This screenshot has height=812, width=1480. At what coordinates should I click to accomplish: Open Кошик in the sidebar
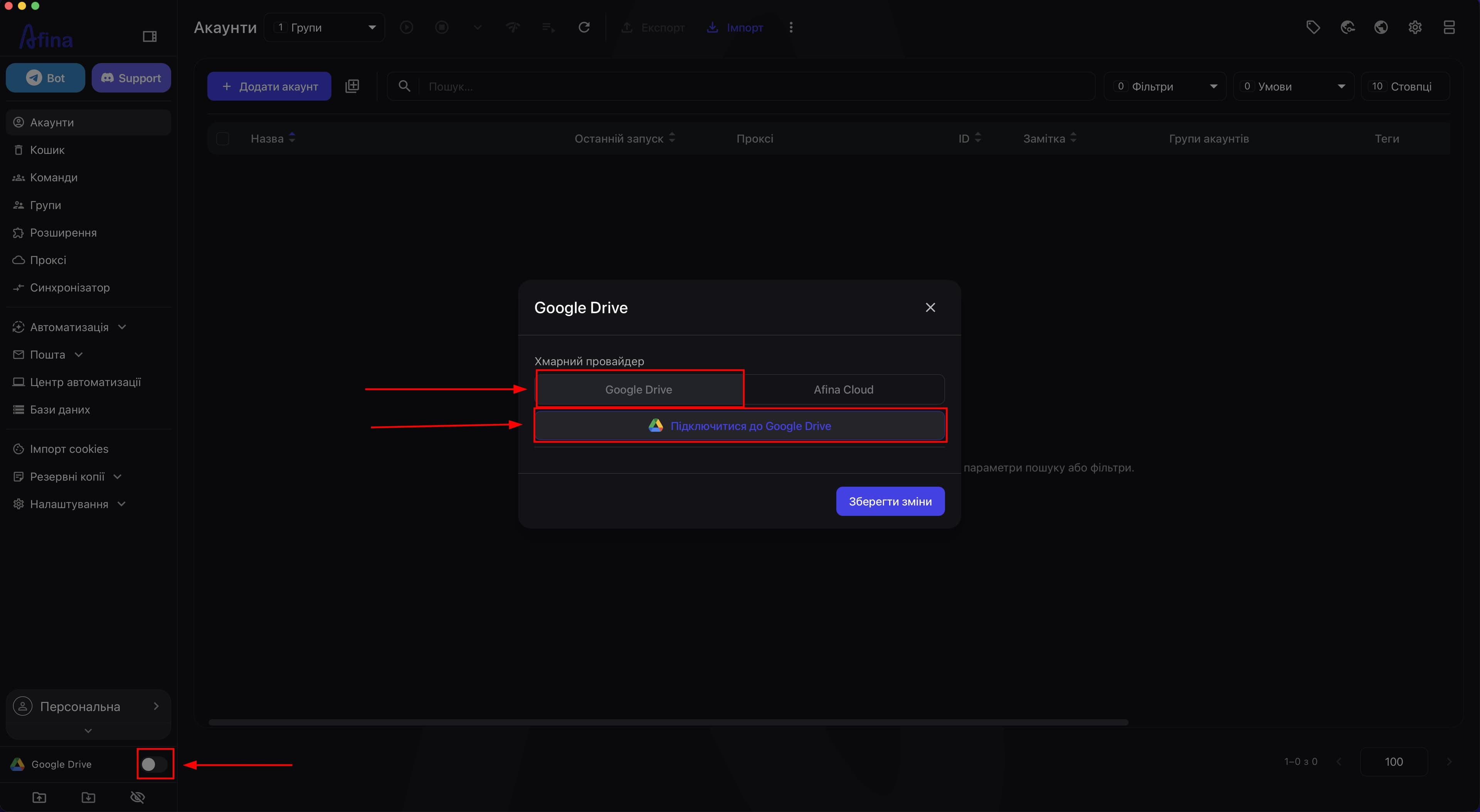pyautogui.click(x=89, y=150)
